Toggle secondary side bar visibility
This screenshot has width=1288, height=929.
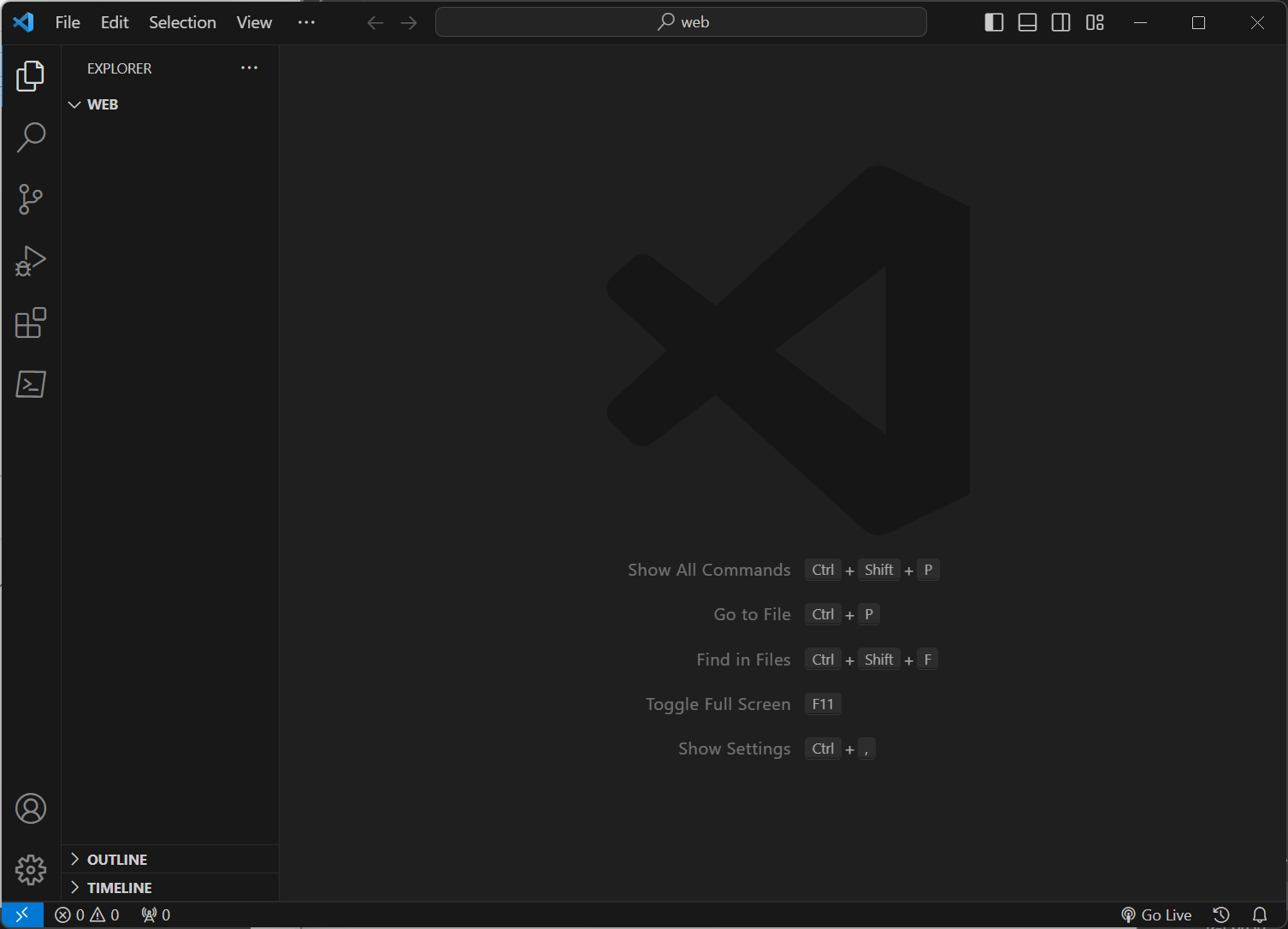click(x=1061, y=22)
